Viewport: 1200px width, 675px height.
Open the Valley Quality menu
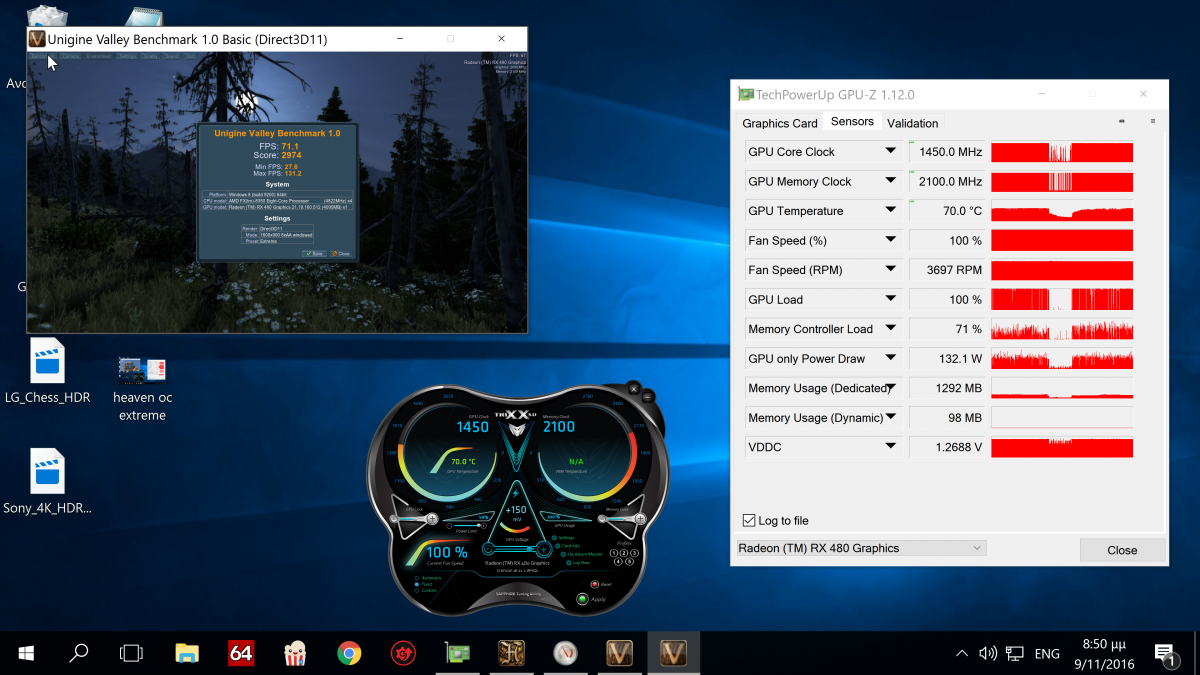(x=150, y=56)
